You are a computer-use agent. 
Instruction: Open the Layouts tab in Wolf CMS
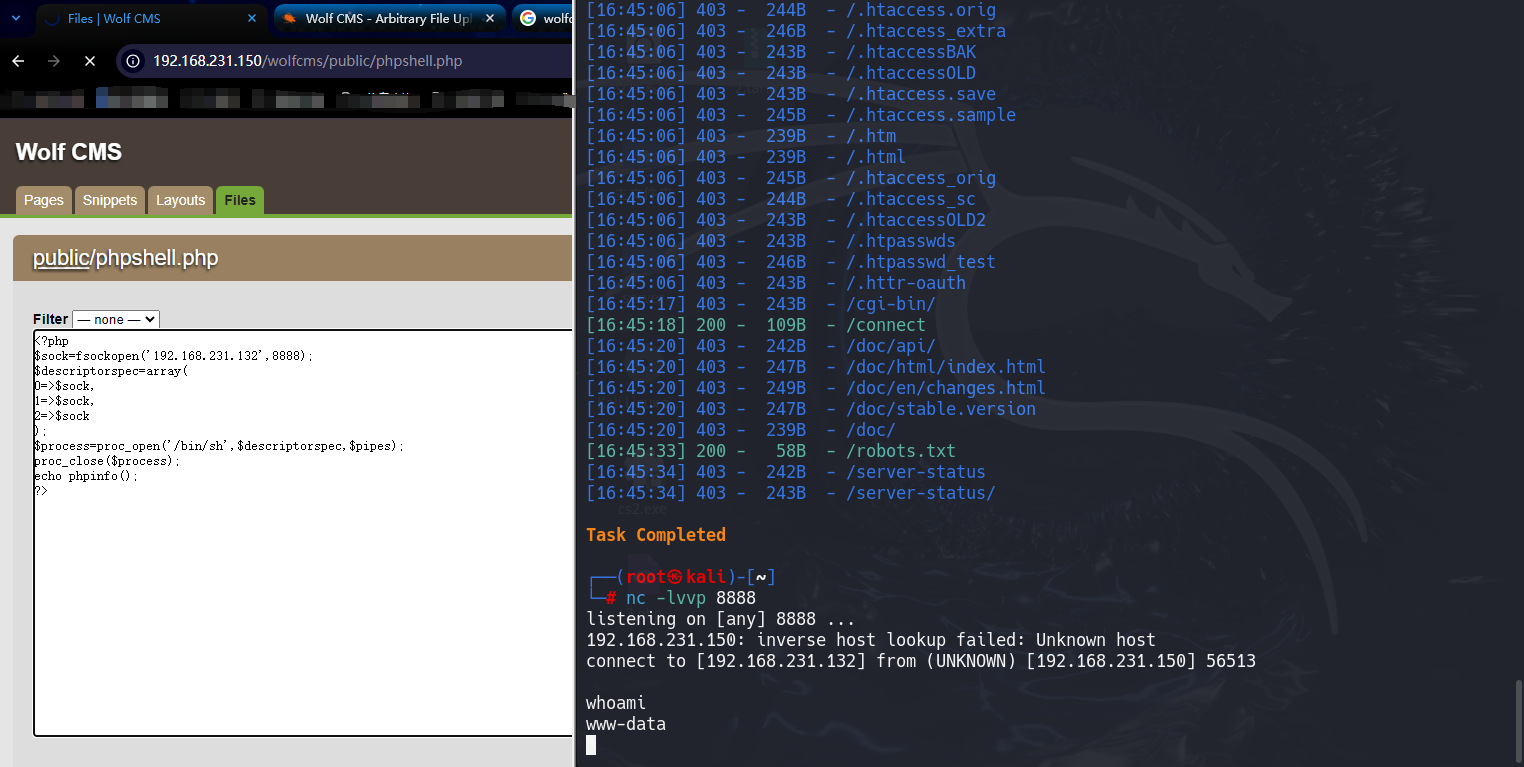[180, 200]
